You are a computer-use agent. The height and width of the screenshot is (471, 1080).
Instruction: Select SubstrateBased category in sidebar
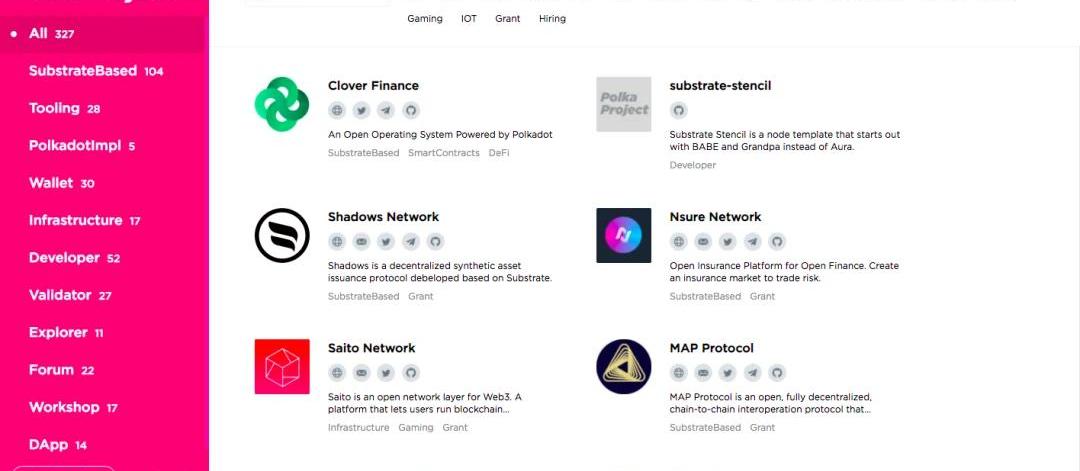click(95, 71)
